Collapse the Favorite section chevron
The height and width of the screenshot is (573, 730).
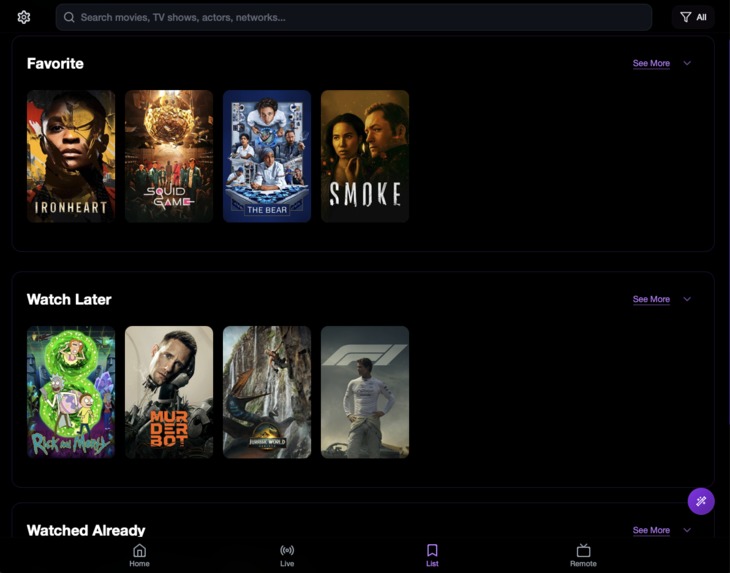(687, 63)
